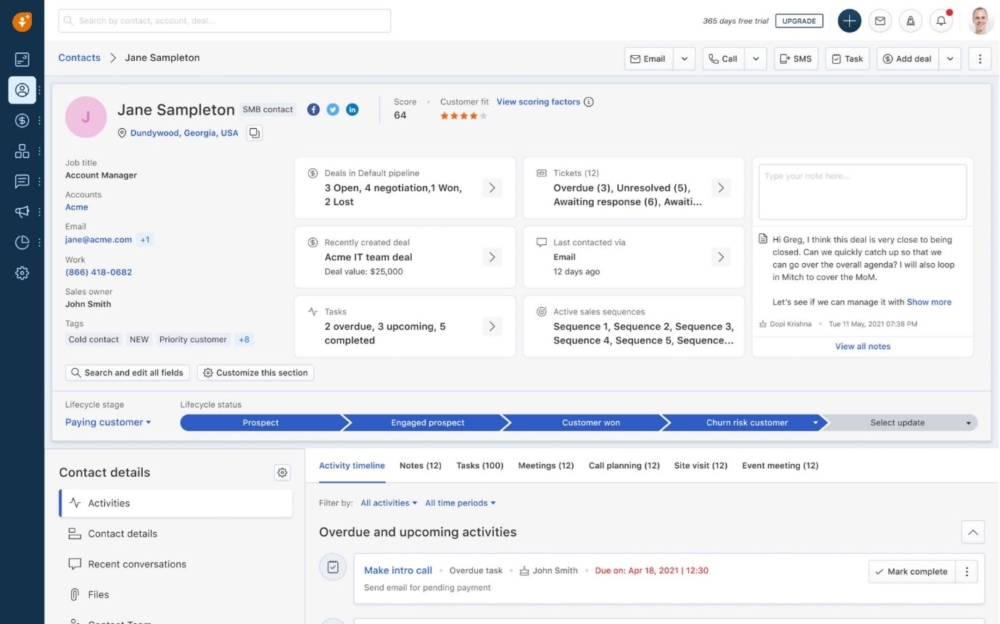Open the All time periods filter
This screenshot has height=624, width=1000.
tap(460, 503)
